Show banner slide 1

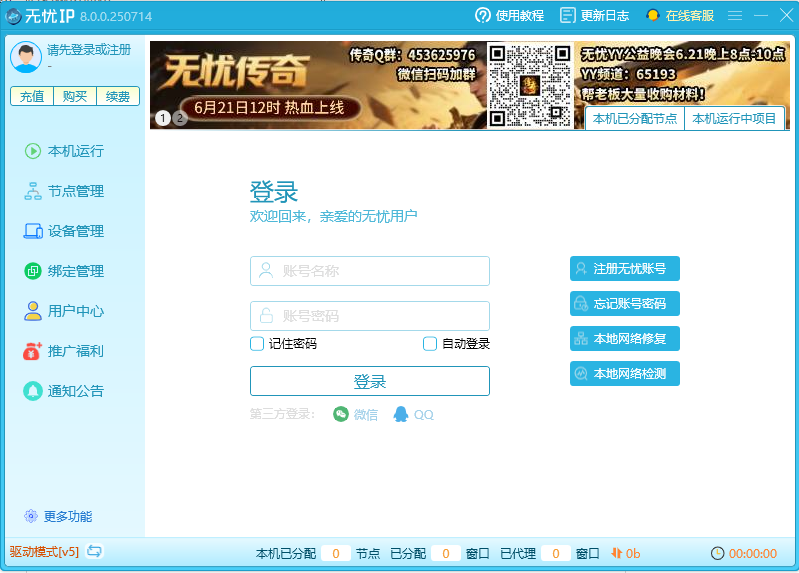163,118
